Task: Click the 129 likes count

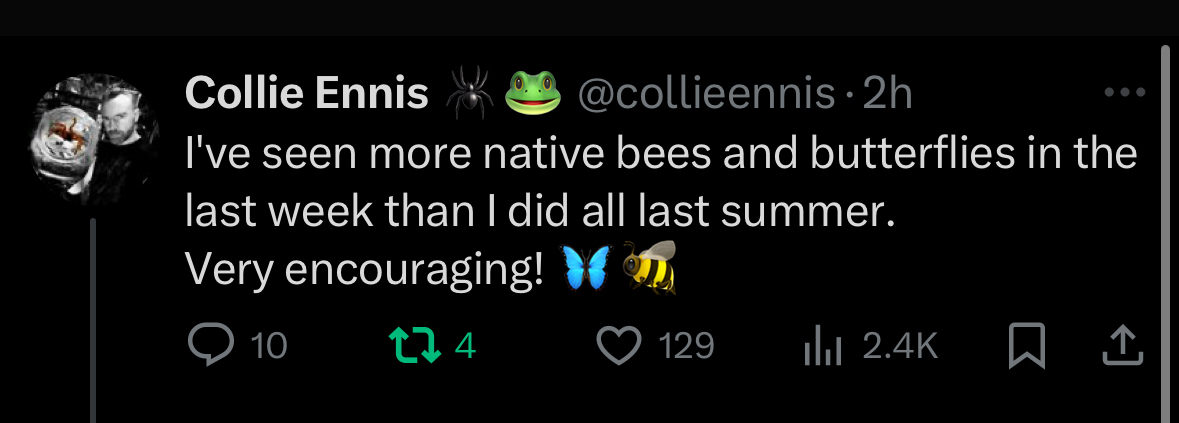Action: 687,346
